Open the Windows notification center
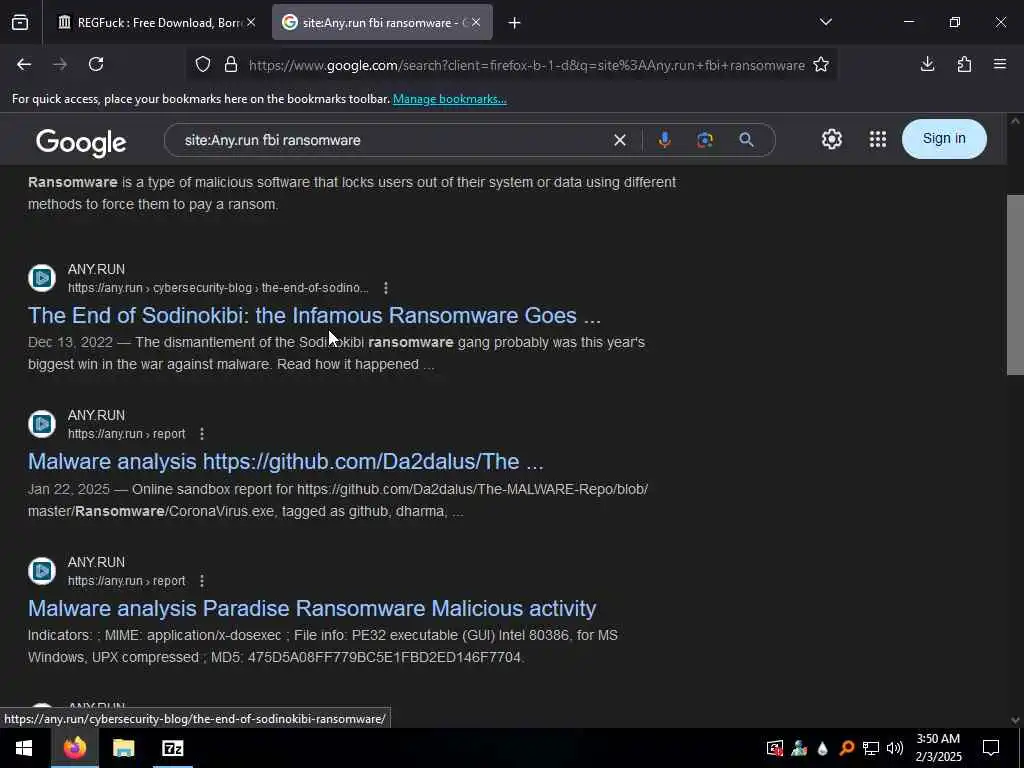 (991, 748)
